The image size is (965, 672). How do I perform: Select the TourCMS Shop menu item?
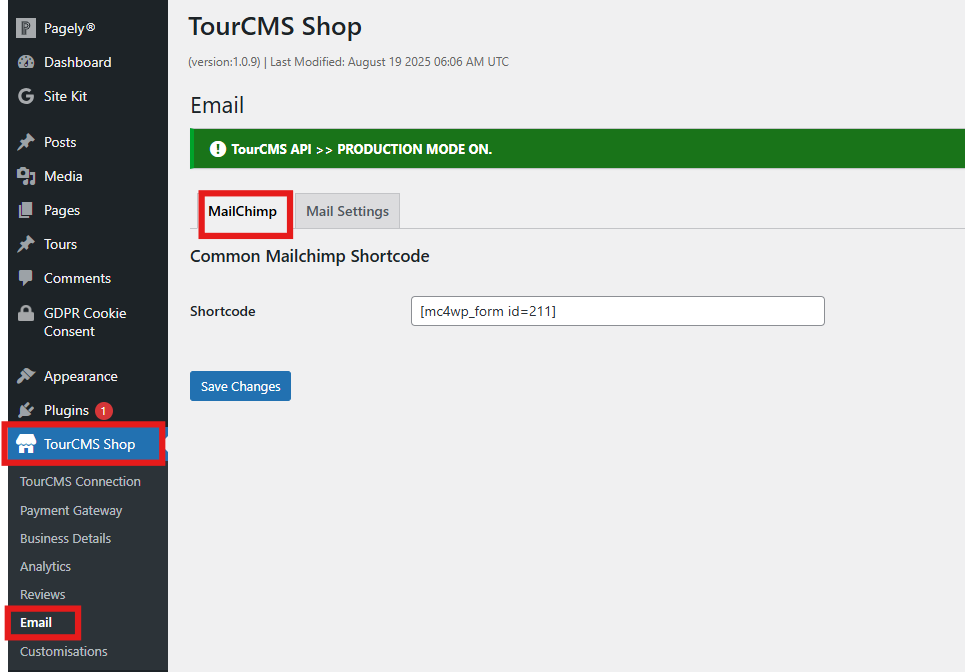pos(87,444)
